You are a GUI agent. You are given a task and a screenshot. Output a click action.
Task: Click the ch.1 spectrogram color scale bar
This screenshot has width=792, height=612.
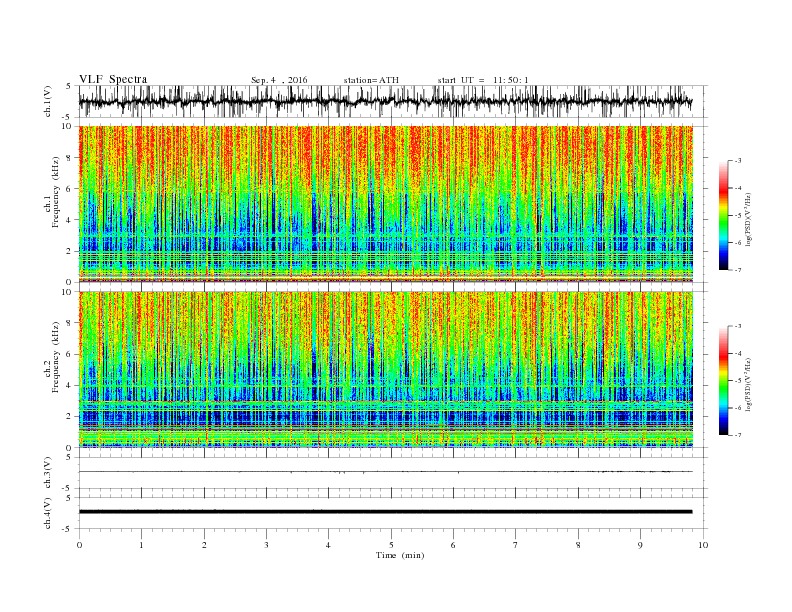coord(723,215)
